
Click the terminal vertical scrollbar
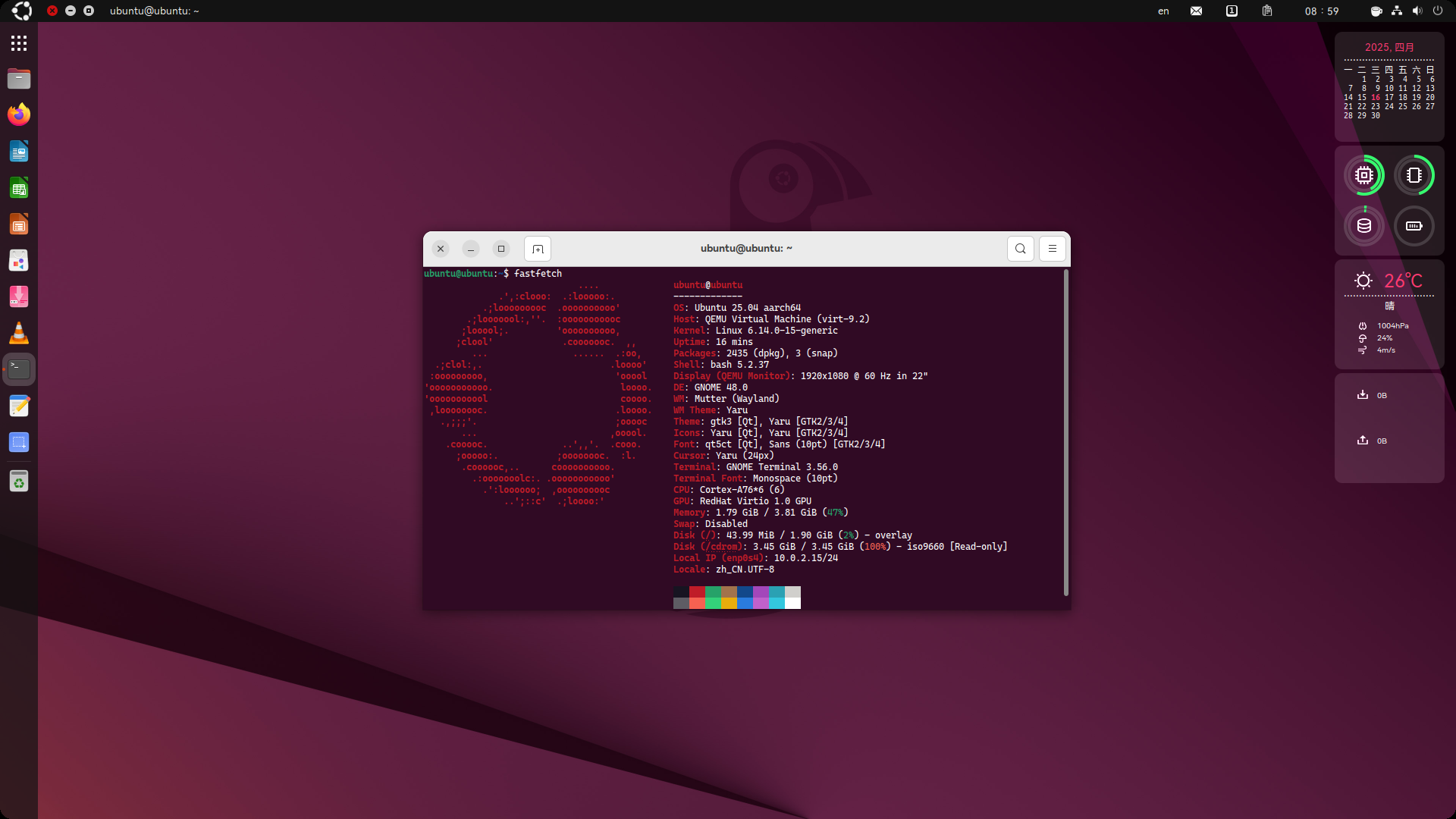[1066, 432]
